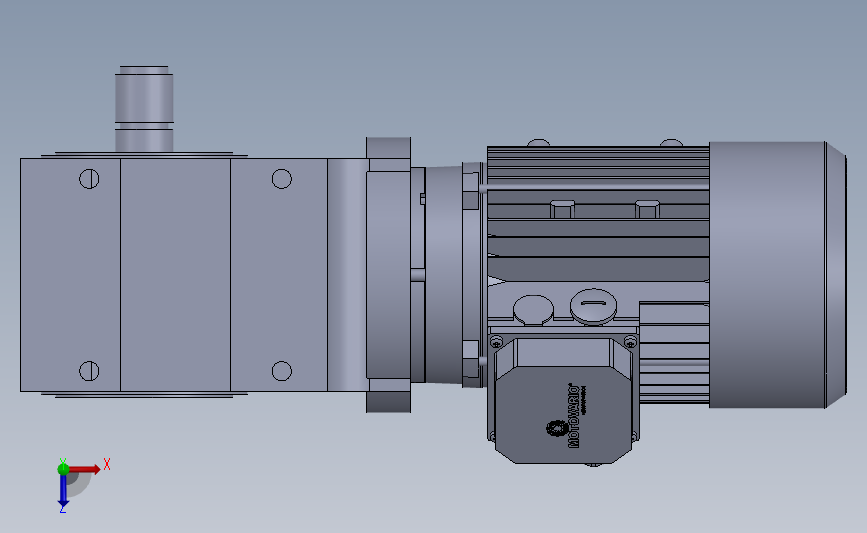Select the left lifting bump atop the motor
867x533 pixels.
[539, 143]
